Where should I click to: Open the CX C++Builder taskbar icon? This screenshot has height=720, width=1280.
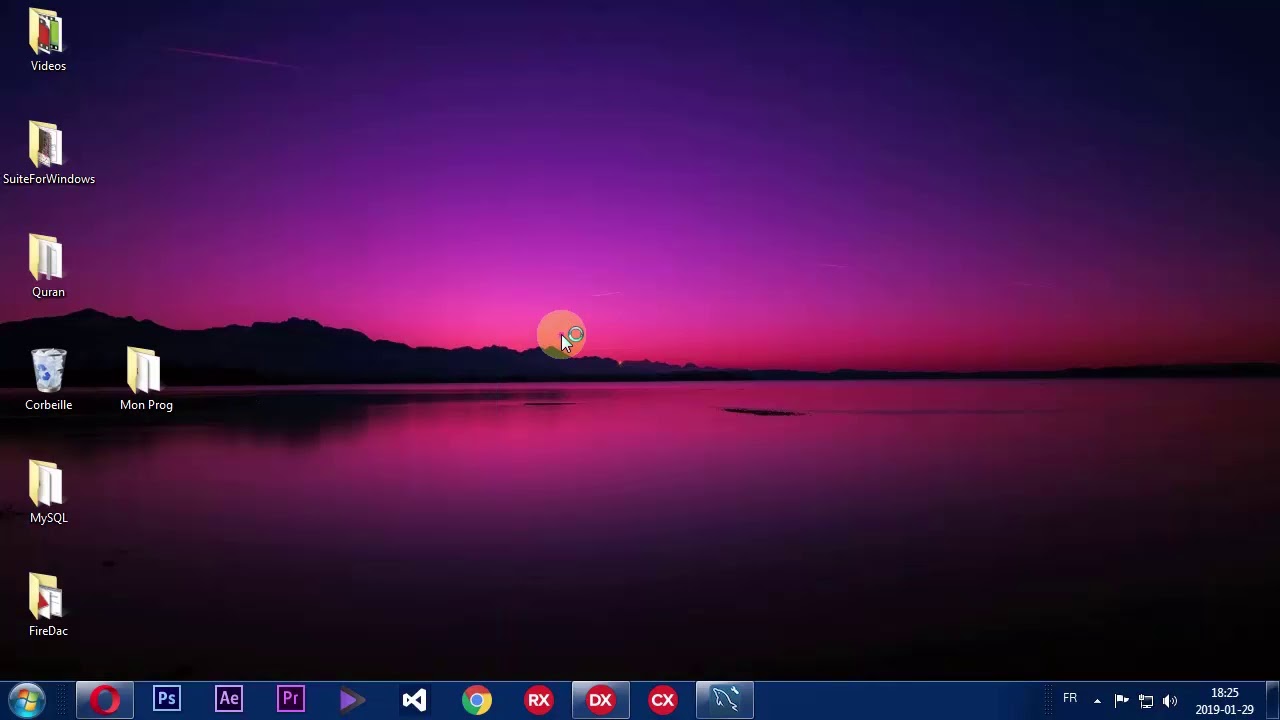(663, 700)
